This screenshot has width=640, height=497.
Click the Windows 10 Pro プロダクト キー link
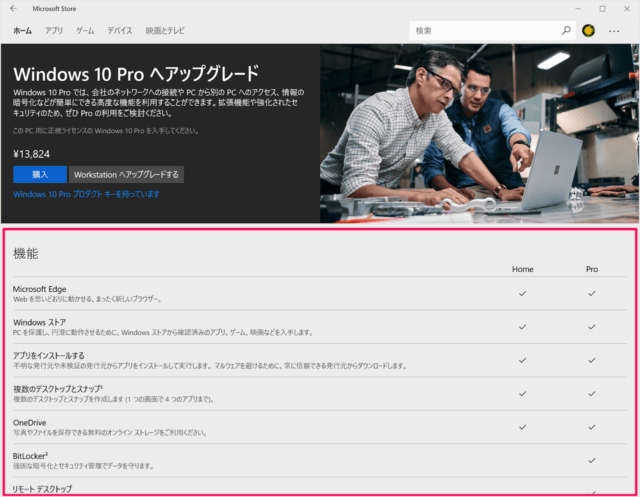pyautogui.click(x=86, y=194)
